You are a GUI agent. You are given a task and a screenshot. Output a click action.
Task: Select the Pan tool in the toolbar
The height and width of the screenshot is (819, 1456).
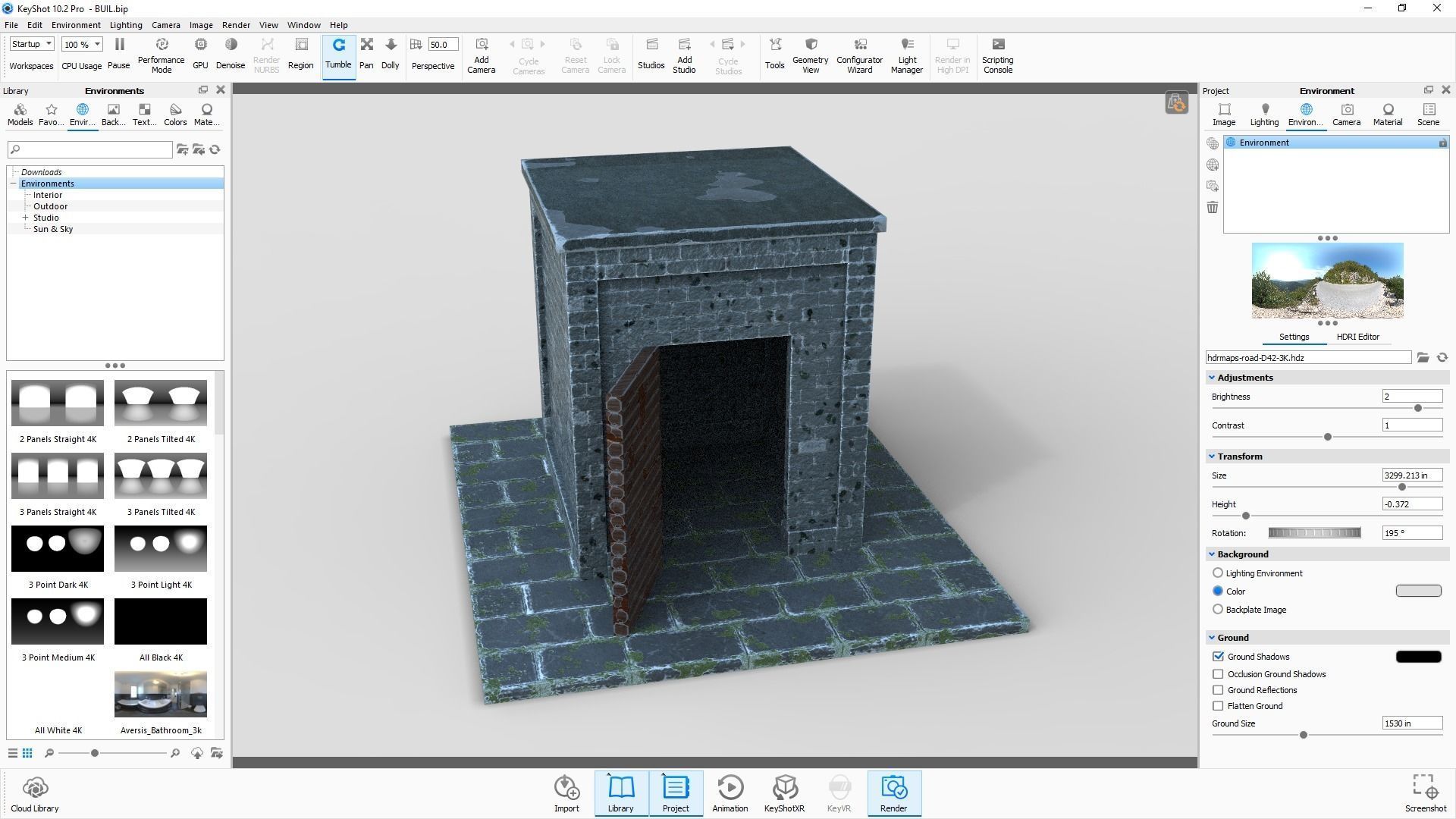click(x=366, y=54)
